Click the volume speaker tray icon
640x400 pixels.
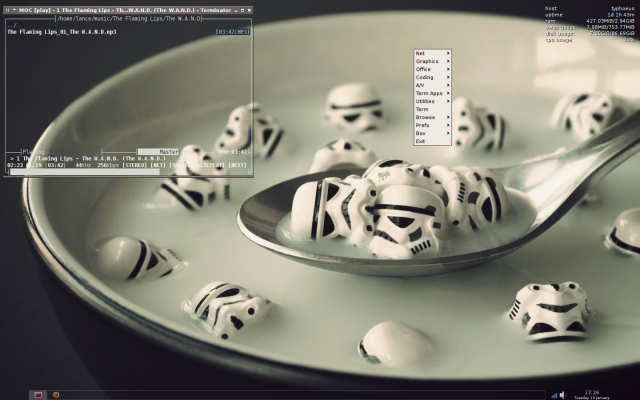point(563,395)
